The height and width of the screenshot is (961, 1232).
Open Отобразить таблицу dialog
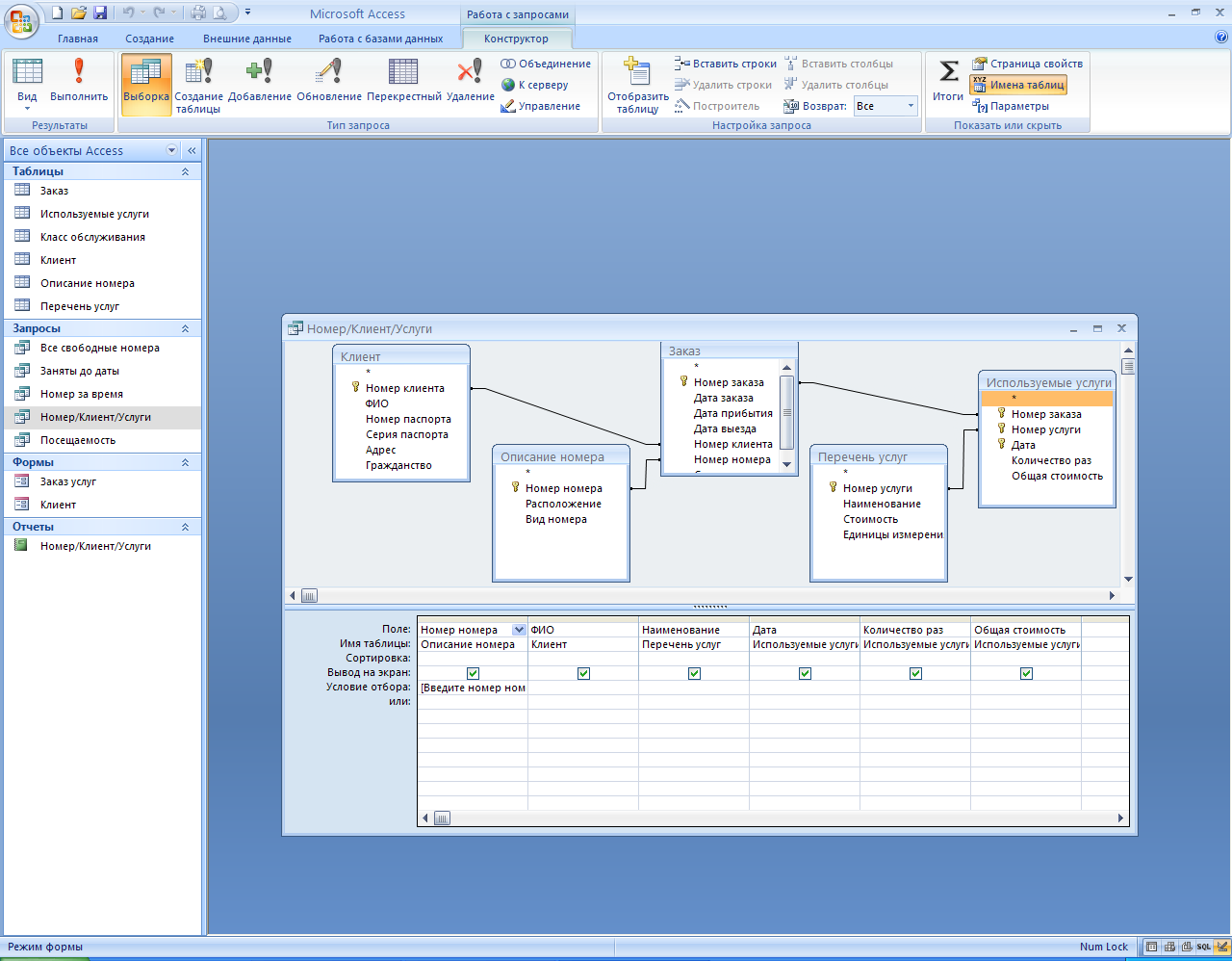pos(637,85)
